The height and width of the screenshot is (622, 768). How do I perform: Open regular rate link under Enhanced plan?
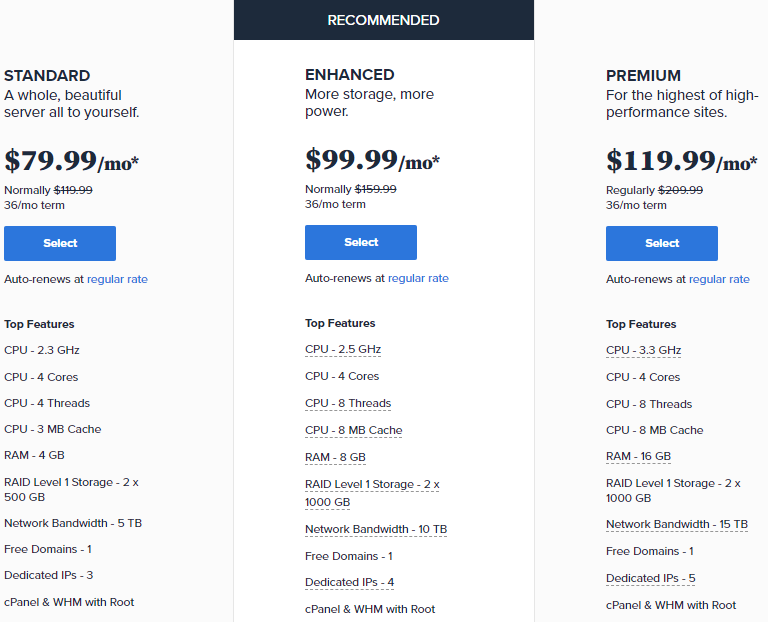418,278
